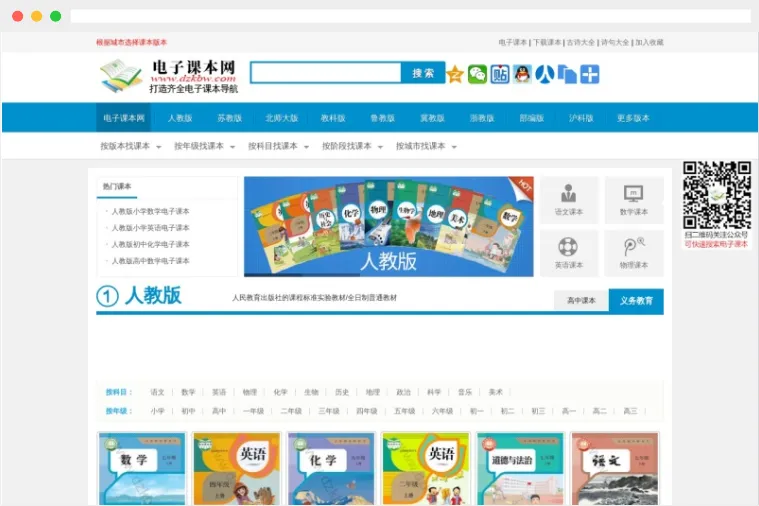
Task: Open 人教版小学数学电子课本 link
Action: click(x=151, y=211)
